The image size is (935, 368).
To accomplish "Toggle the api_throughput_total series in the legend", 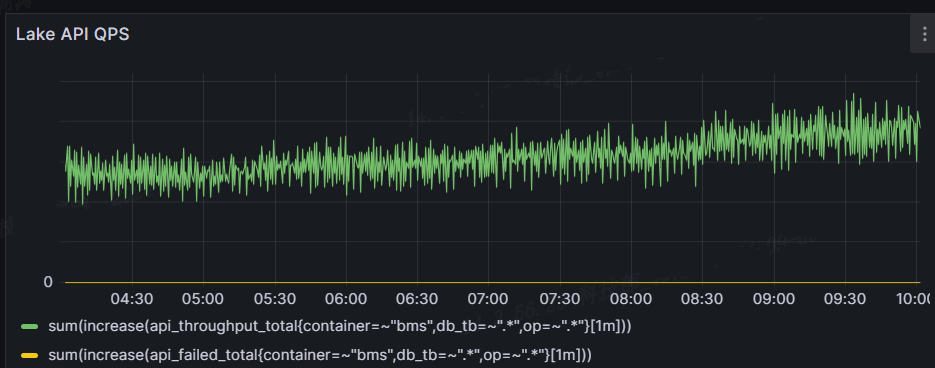I will (x=340, y=326).
